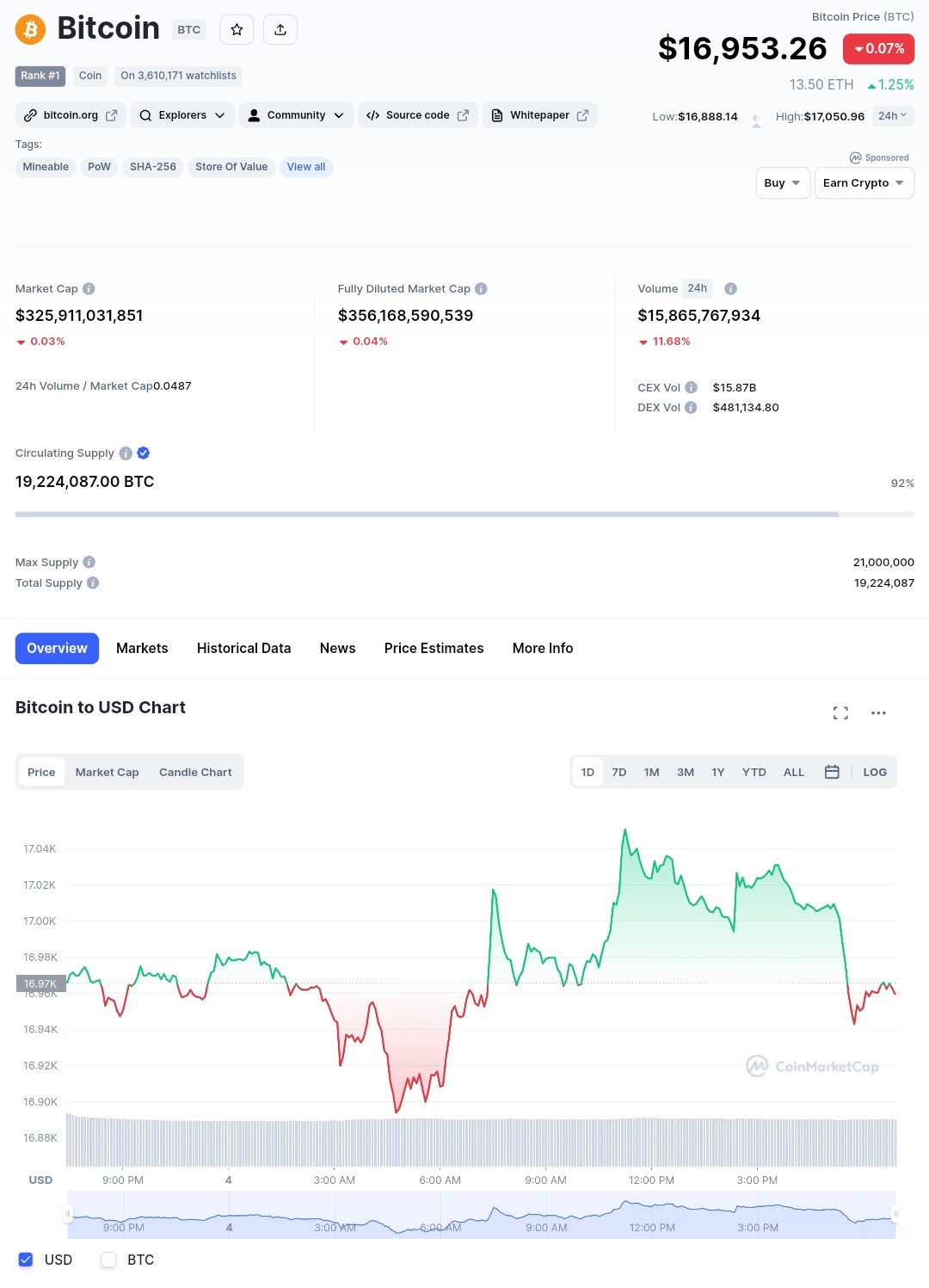
Task: Open the calendar date range icon
Action: click(x=832, y=773)
